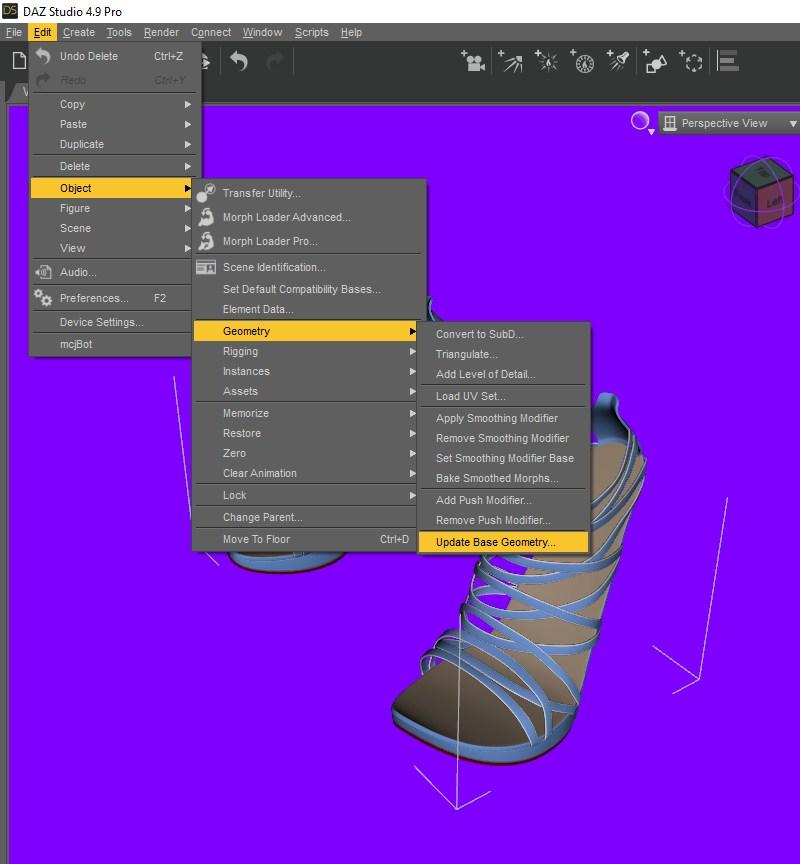Choose Set Default Compatibility Bases
Screen dimensions: 800x864
coord(307,289)
